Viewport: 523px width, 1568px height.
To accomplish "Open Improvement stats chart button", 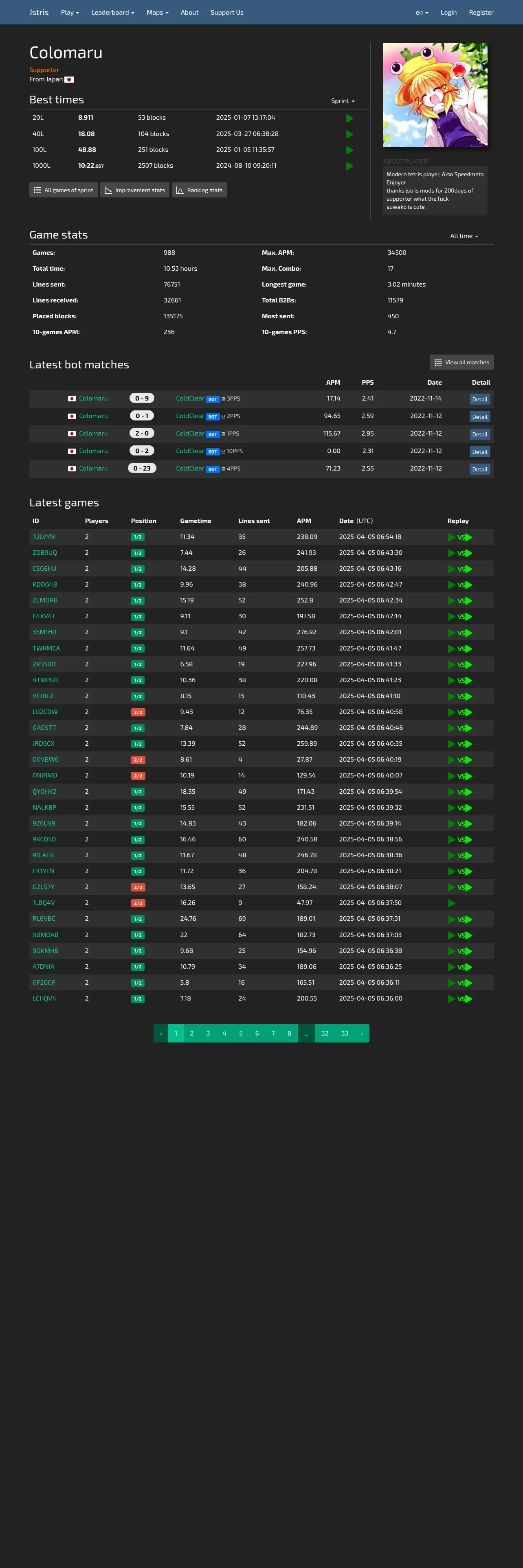I will click(x=134, y=190).
